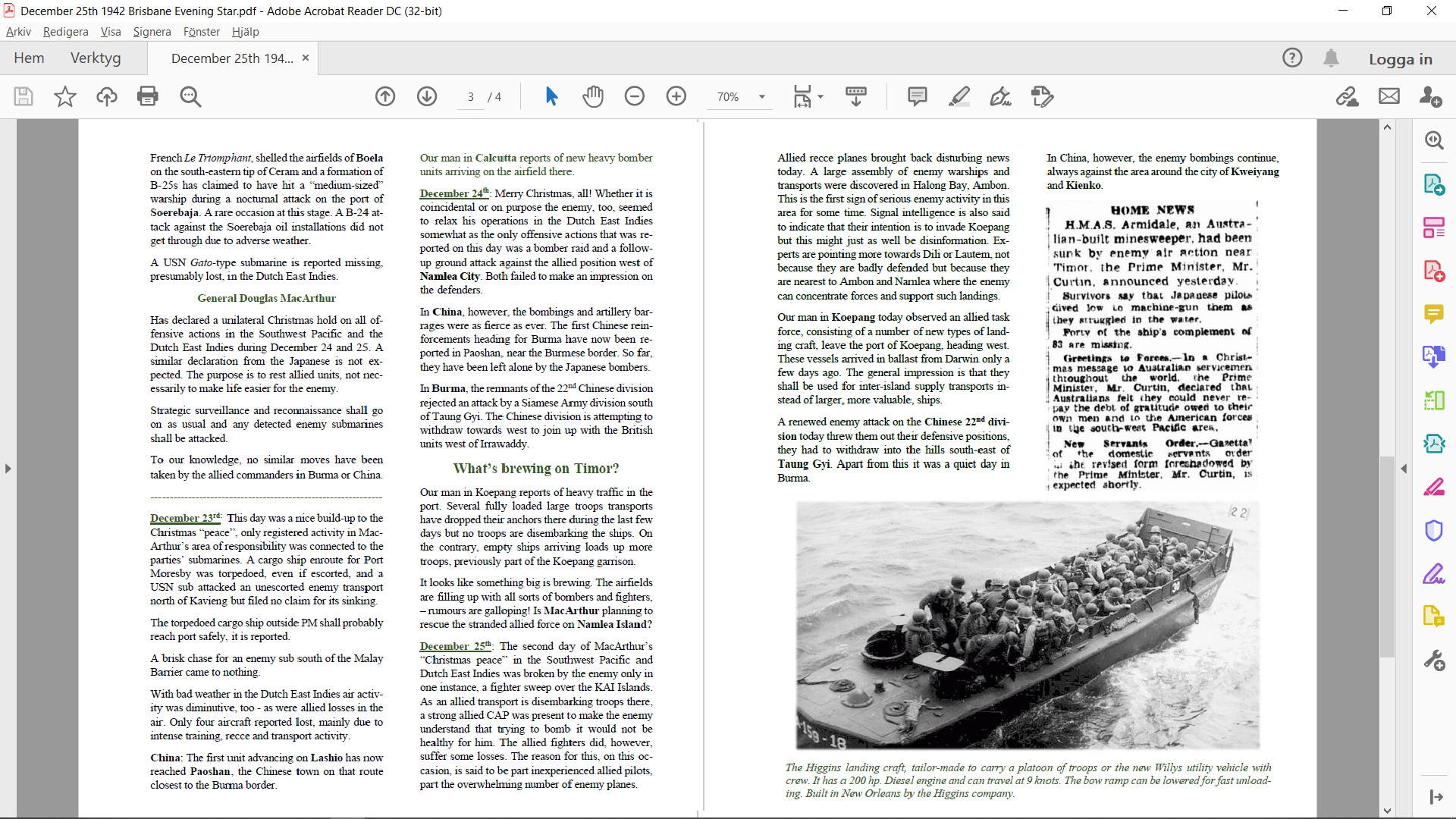Click the "December 23rd" date heading
Image resolution: width=1456 pixels, height=819 pixels.
click(185, 518)
